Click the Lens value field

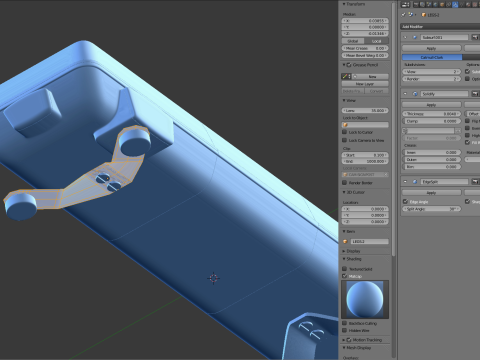pyautogui.click(x=365, y=110)
